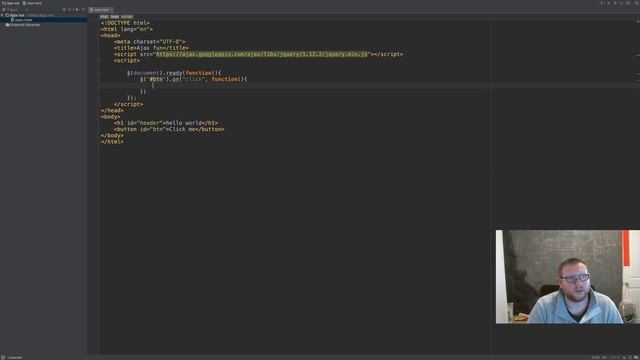Click the head breadcrumb above the editor

(x=115, y=17)
